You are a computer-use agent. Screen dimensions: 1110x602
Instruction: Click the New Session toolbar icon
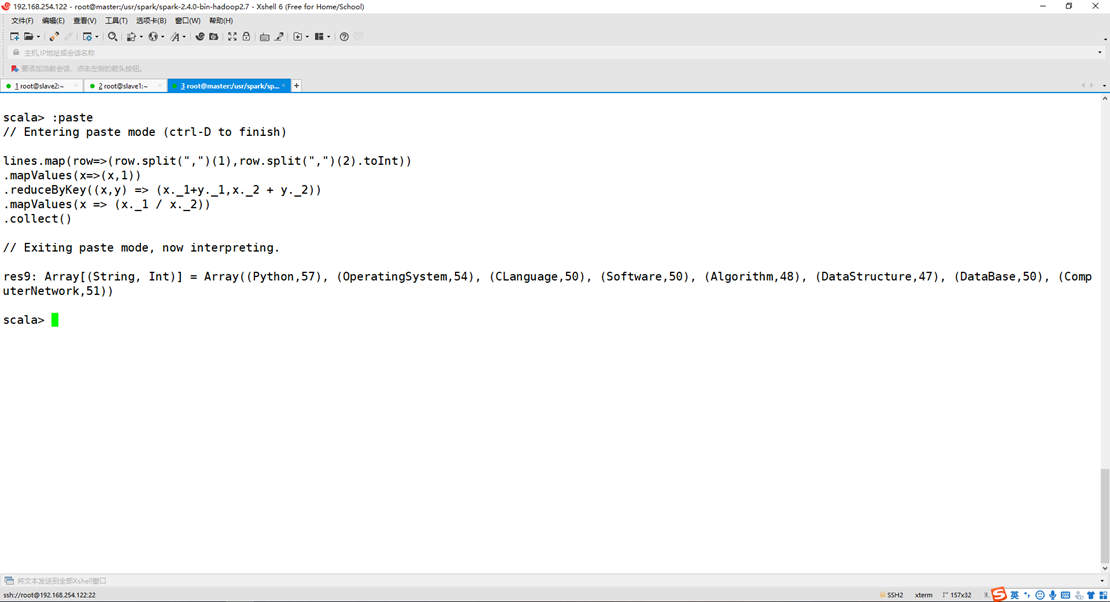pyautogui.click(x=14, y=37)
